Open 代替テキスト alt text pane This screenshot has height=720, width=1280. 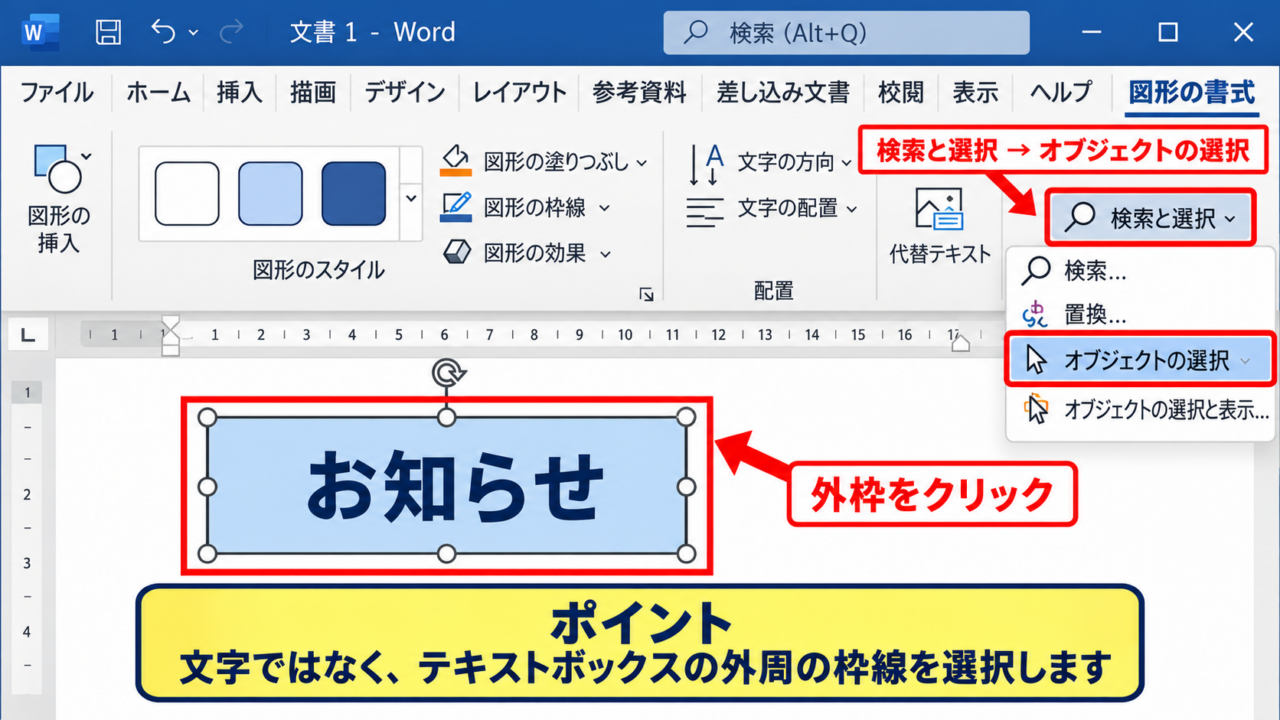(940, 226)
